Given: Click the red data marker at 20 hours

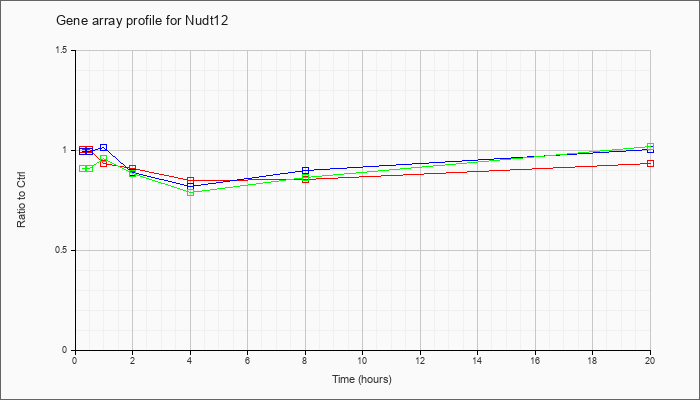Looking at the screenshot, I should (651, 163).
